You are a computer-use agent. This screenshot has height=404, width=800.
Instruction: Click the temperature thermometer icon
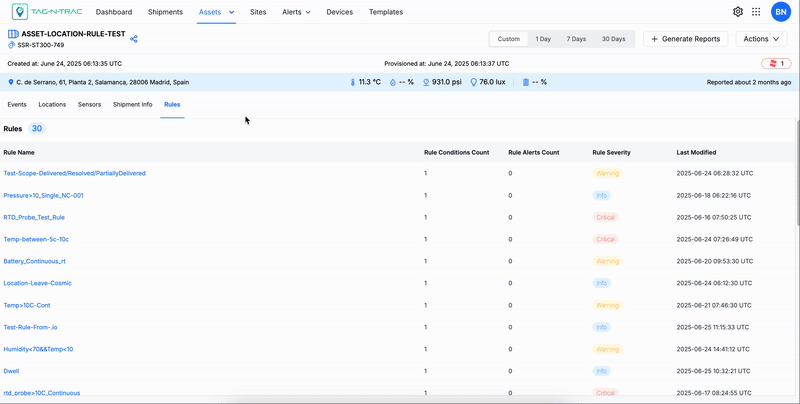click(352, 82)
